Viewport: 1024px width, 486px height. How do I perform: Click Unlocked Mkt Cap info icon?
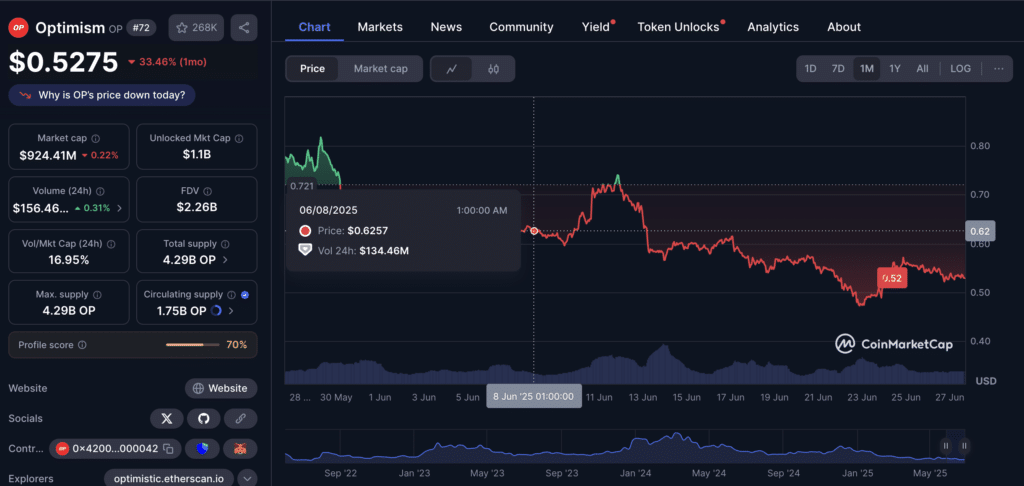pos(239,138)
